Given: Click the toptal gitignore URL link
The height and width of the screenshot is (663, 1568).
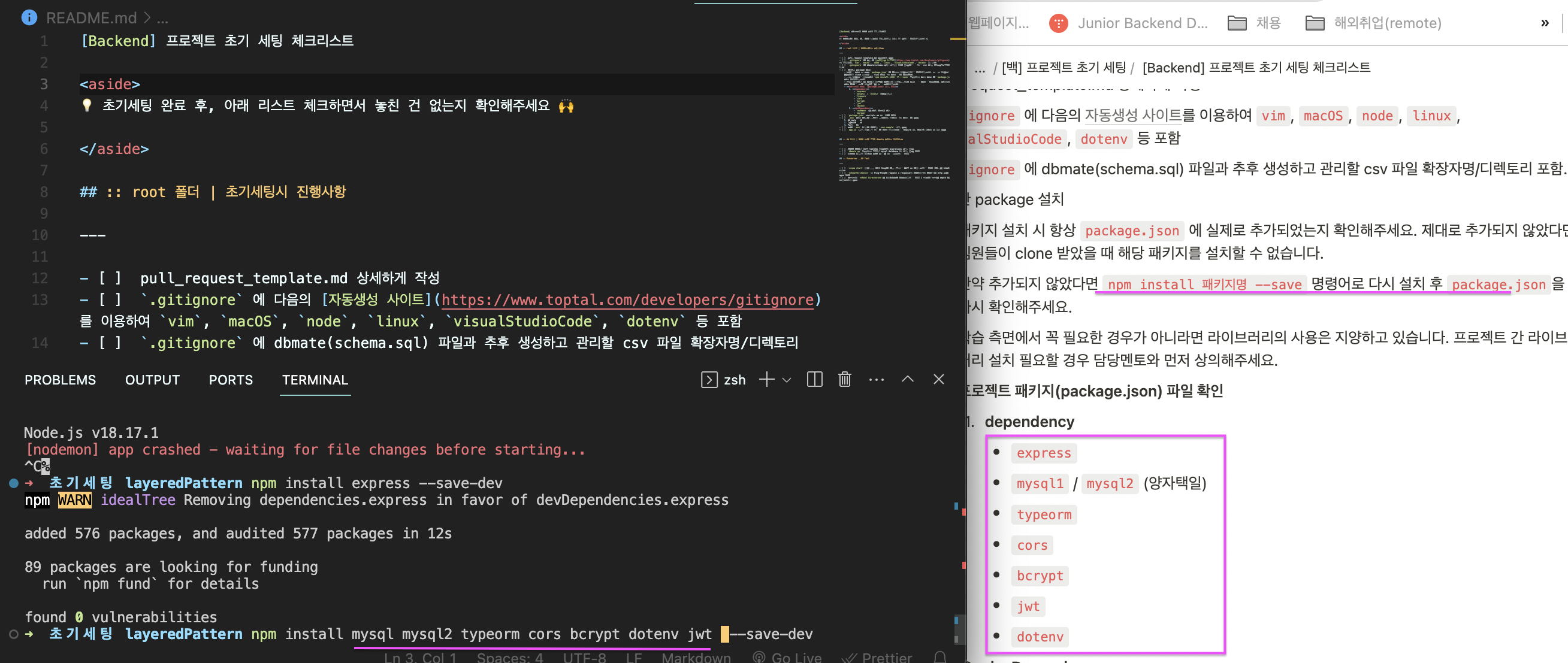Looking at the screenshot, I should pos(627,300).
